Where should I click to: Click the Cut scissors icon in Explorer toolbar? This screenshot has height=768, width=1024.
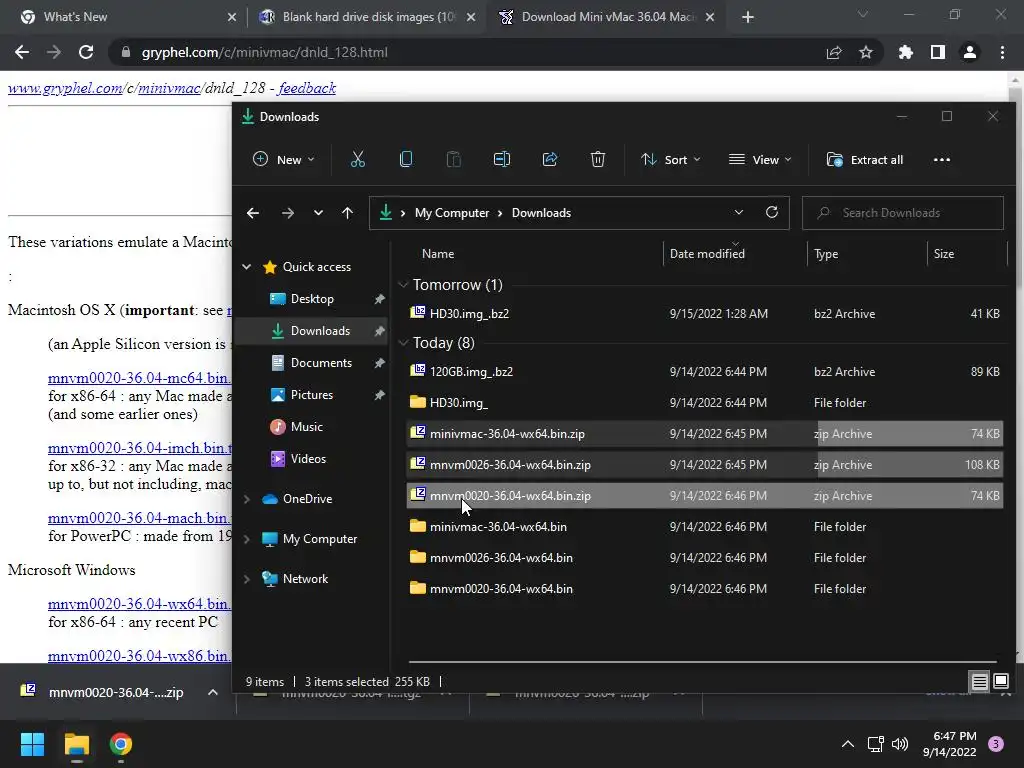point(357,159)
